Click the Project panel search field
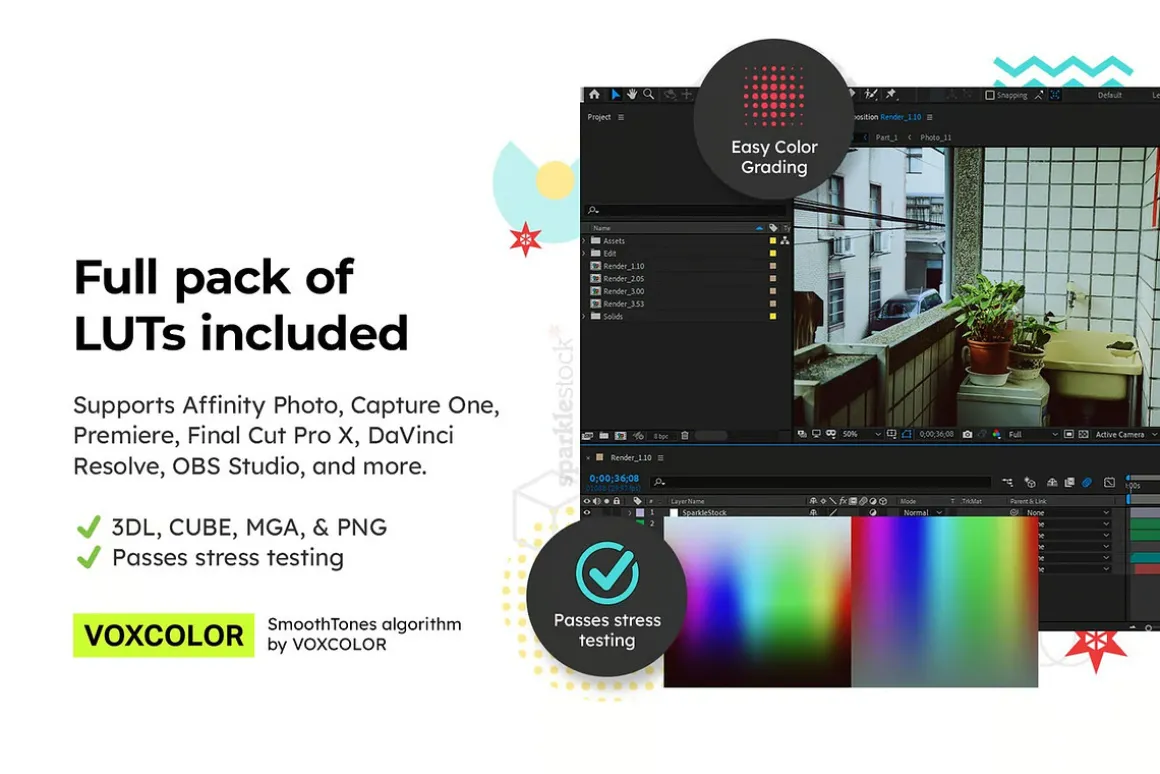 686,210
